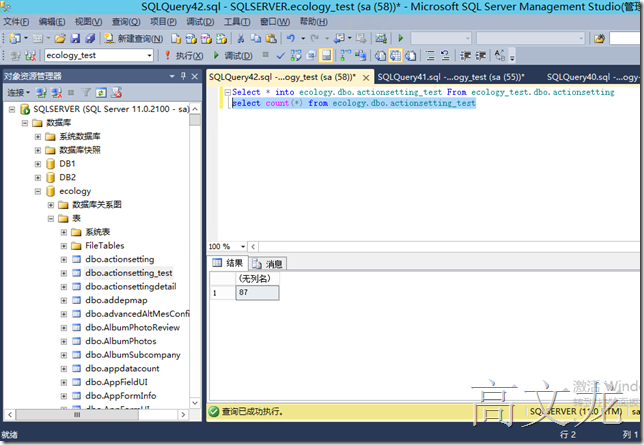Open Object Explorer window position dropdown arrow
Viewport: 644px width, 445px height.
tap(172, 76)
